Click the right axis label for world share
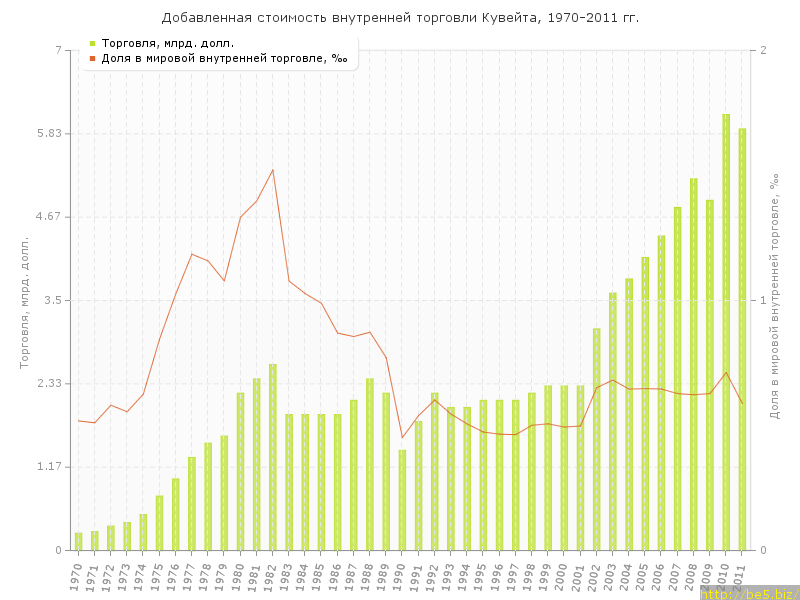Image resolution: width=800 pixels, height=600 pixels. coord(774,296)
